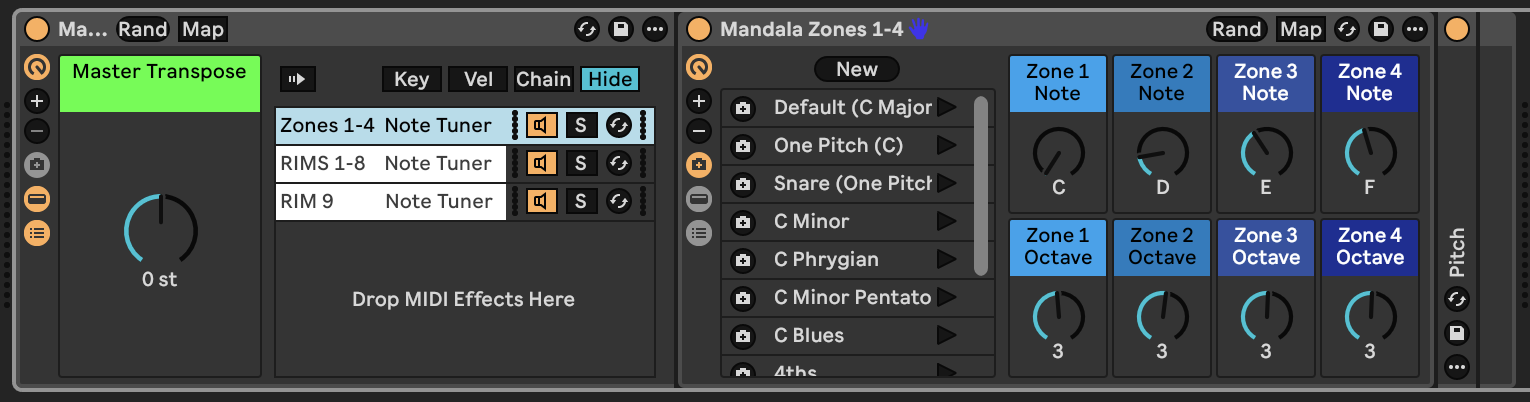The height and width of the screenshot is (402, 1530).
Task: Click Rand on Mandala Zones 1-4
Action: point(1236,30)
